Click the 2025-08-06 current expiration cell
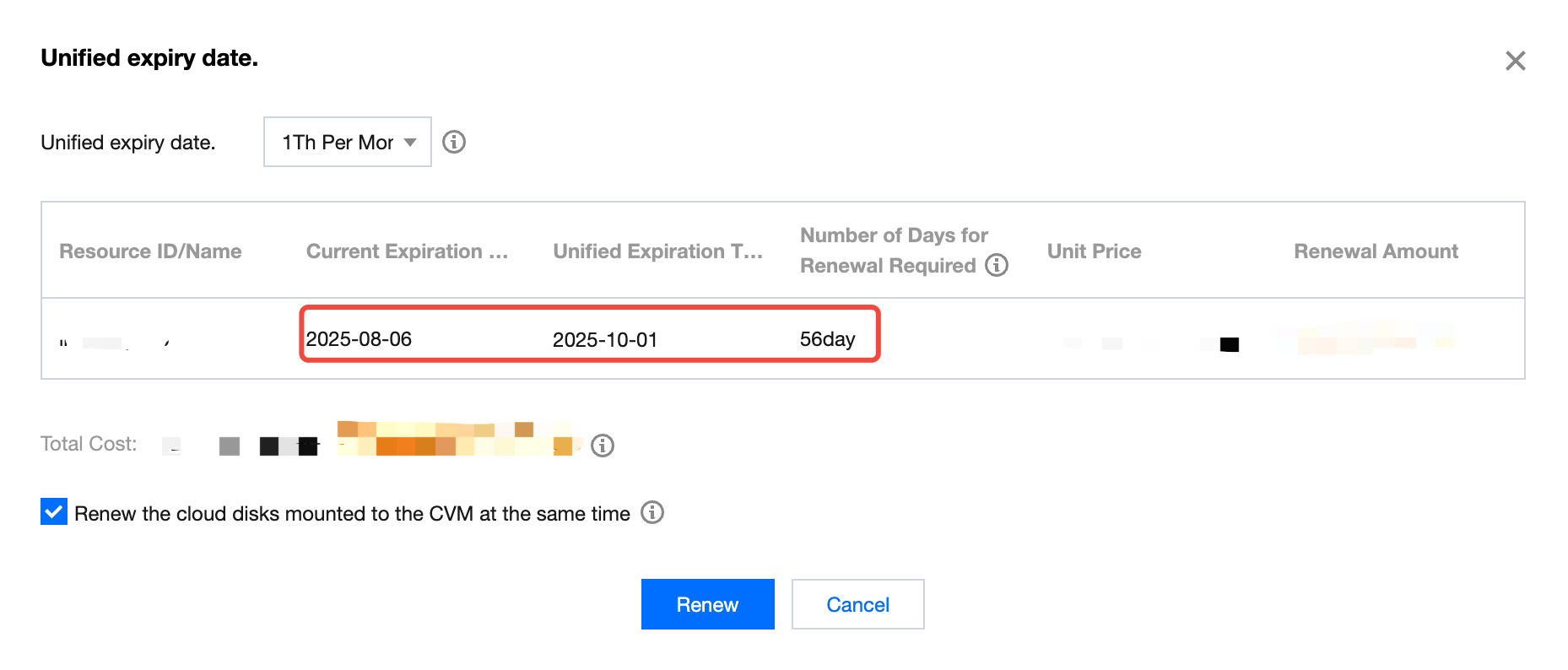This screenshot has height=670, width=1568. [x=359, y=339]
